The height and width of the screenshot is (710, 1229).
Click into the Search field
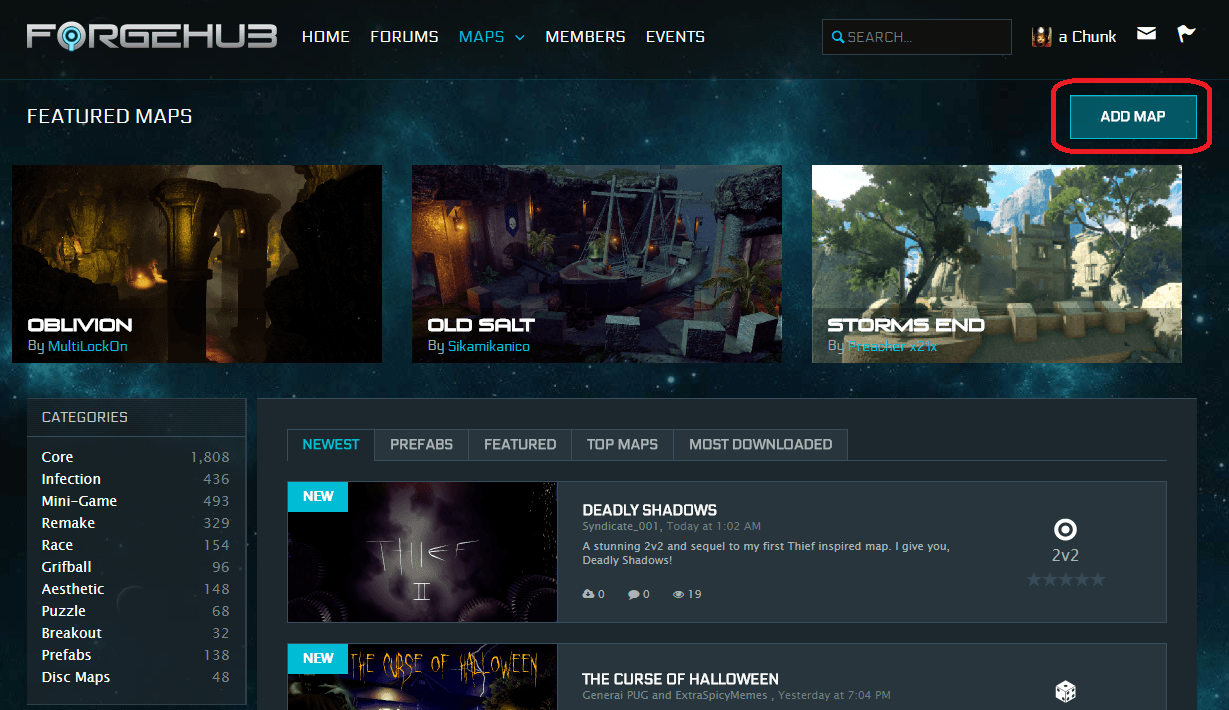[917, 37]
